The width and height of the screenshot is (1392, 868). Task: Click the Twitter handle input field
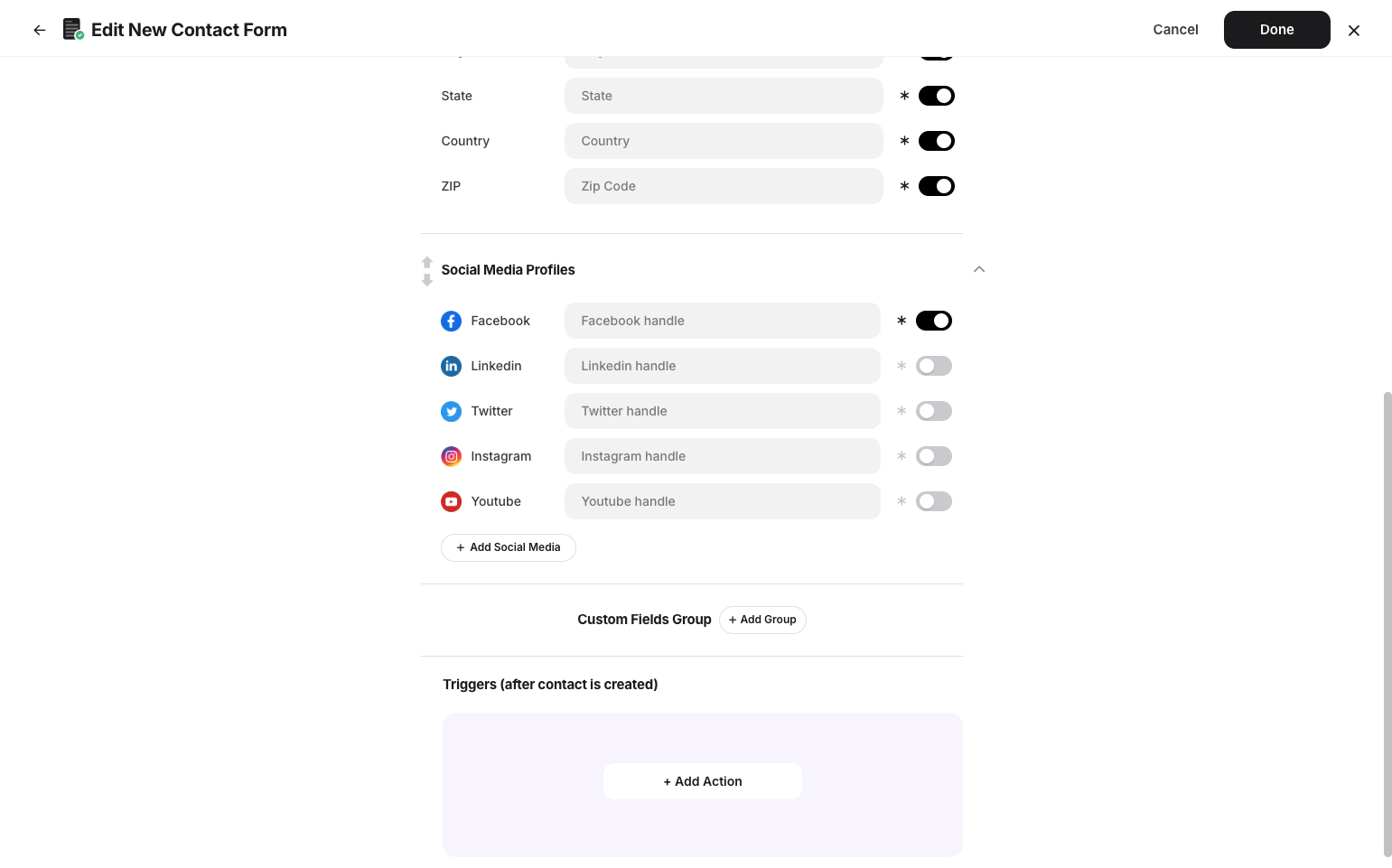723,411
